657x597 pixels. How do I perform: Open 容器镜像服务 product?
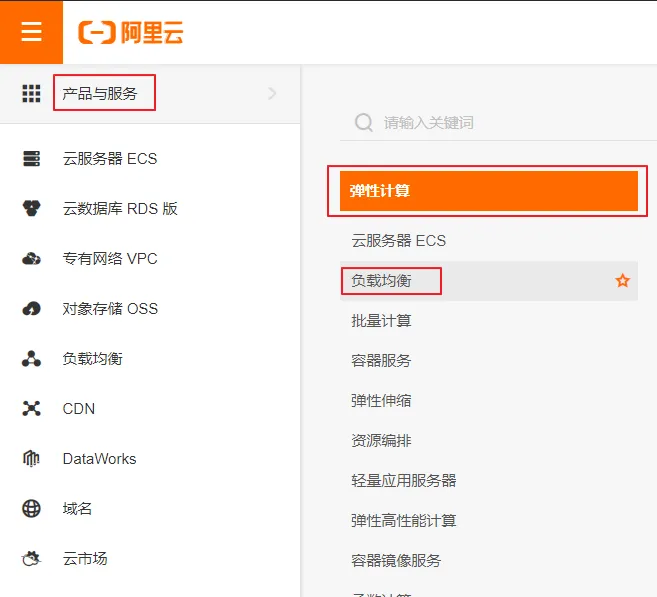[x=396, y=560]
